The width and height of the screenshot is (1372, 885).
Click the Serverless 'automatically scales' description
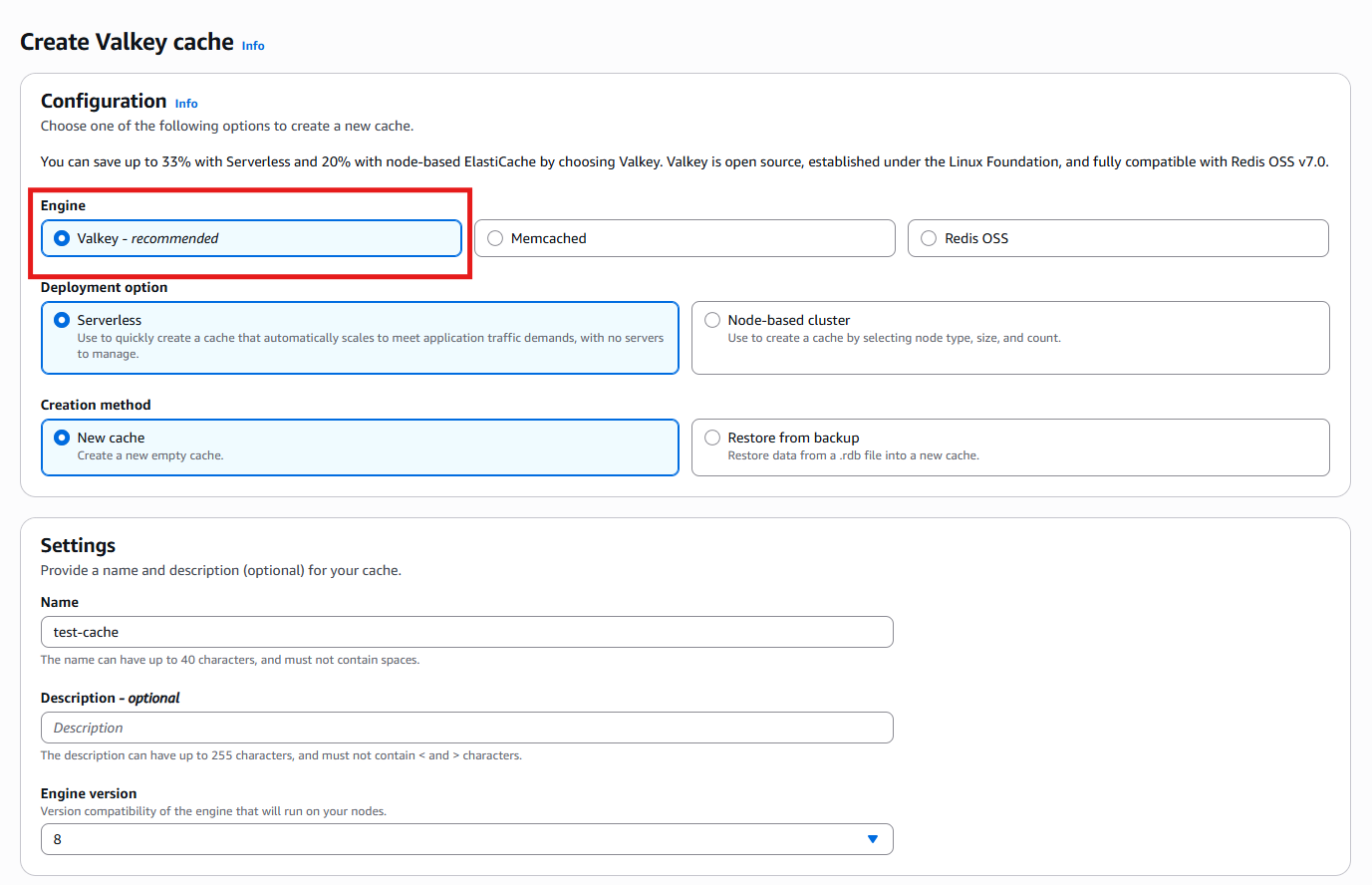[371, 346]
